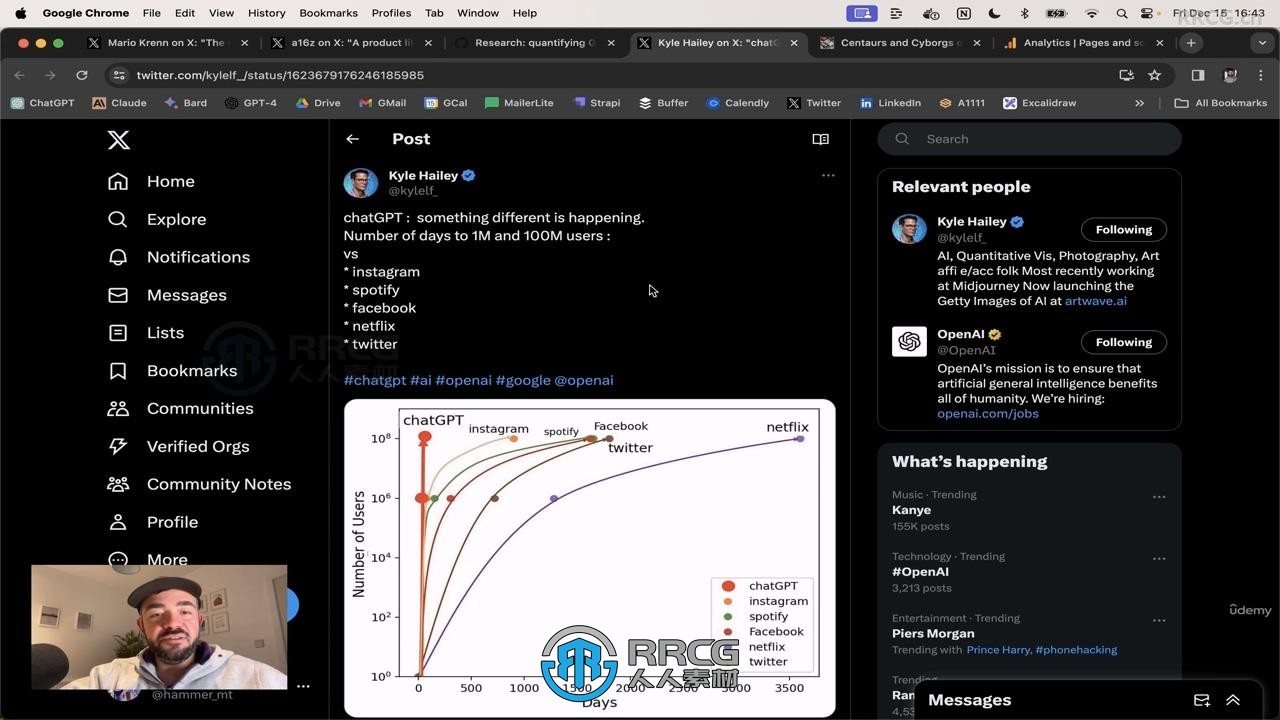Click the #openai hashtag

point(463,380)
